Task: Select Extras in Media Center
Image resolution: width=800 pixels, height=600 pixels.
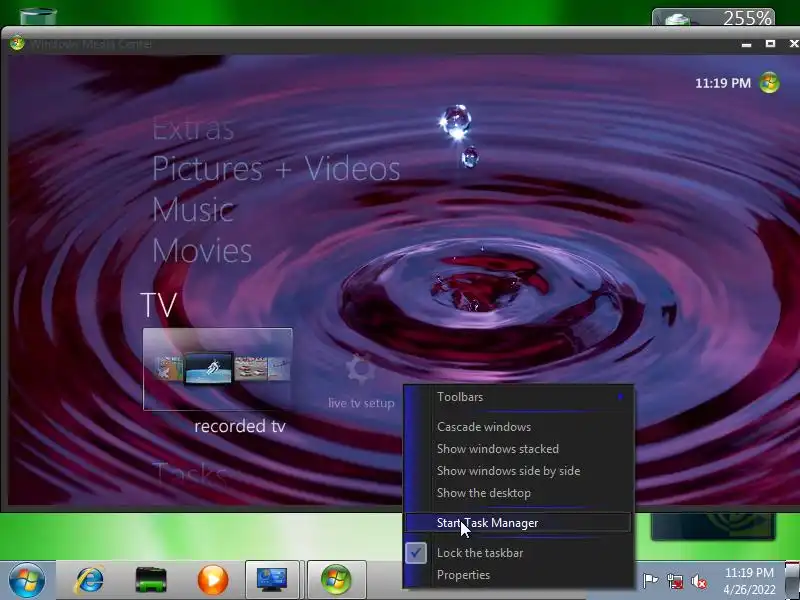Action: 193,129
